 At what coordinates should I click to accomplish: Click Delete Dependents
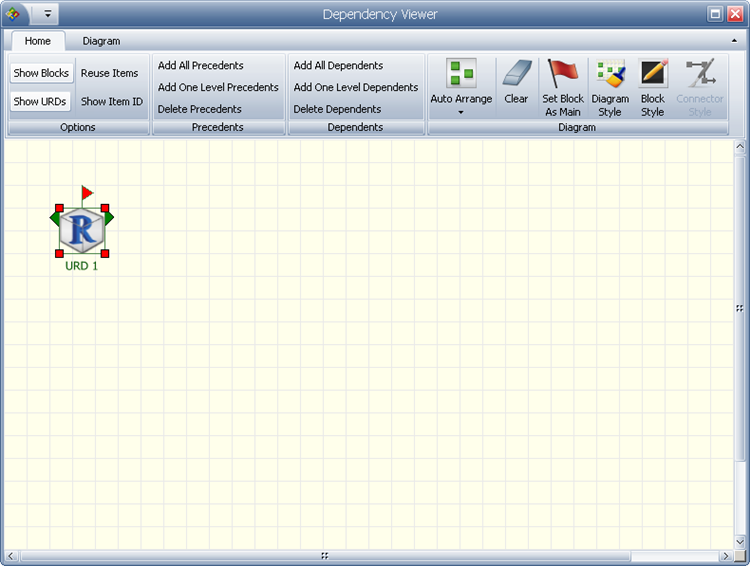337,109
